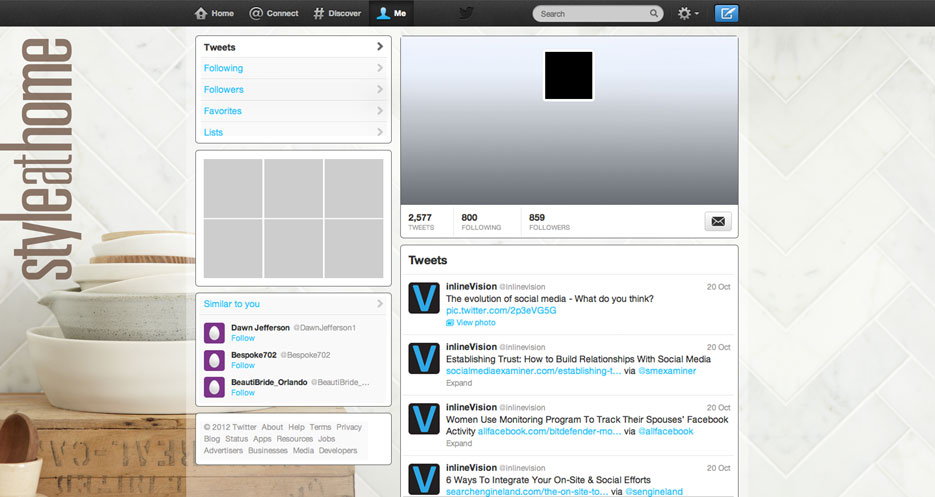Follow Bespoke702
Viewport: 935px width, 497px height.
click(x=243, y=366)
